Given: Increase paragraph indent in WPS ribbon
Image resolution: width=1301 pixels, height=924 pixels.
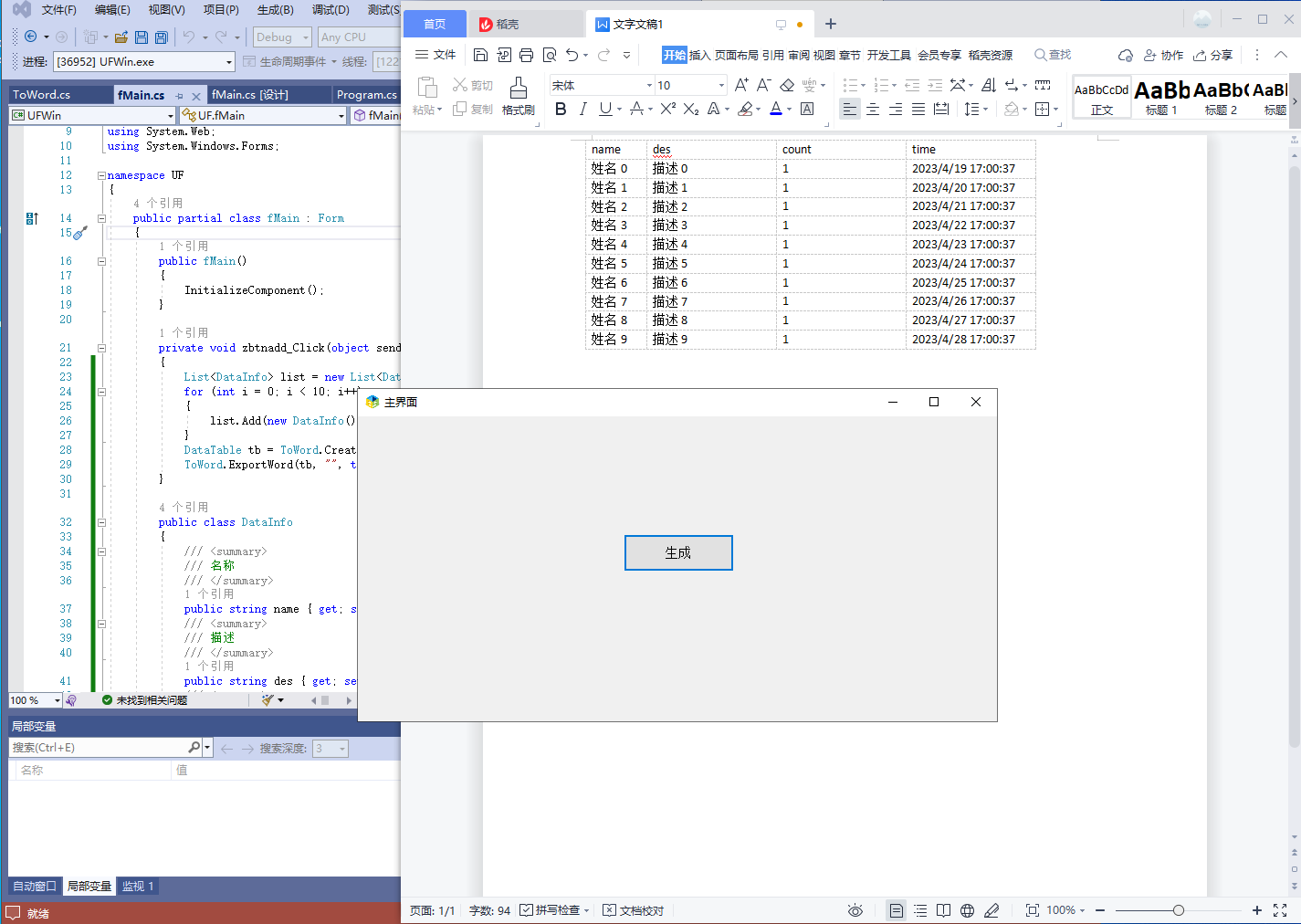Looking at the screenshot, I should (935, 85).
